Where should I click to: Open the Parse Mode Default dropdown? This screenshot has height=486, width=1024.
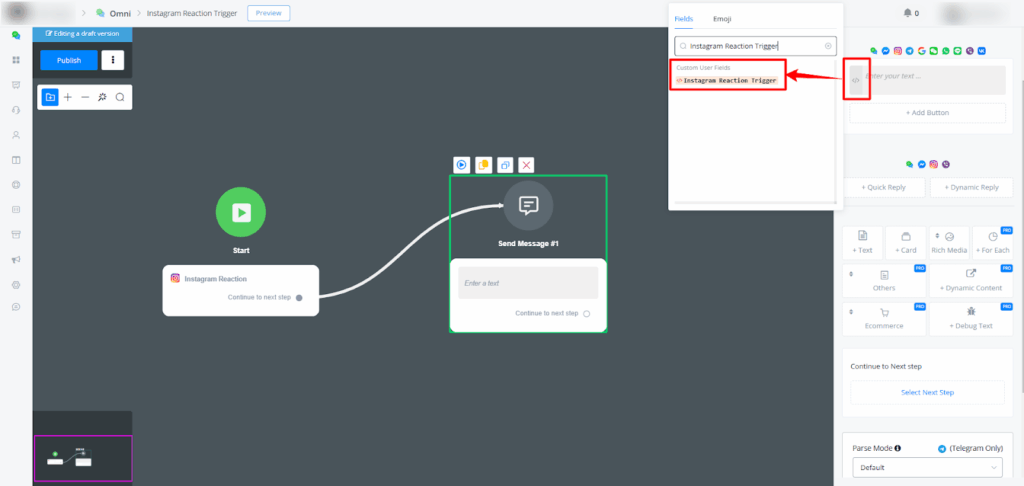point(926,467)
